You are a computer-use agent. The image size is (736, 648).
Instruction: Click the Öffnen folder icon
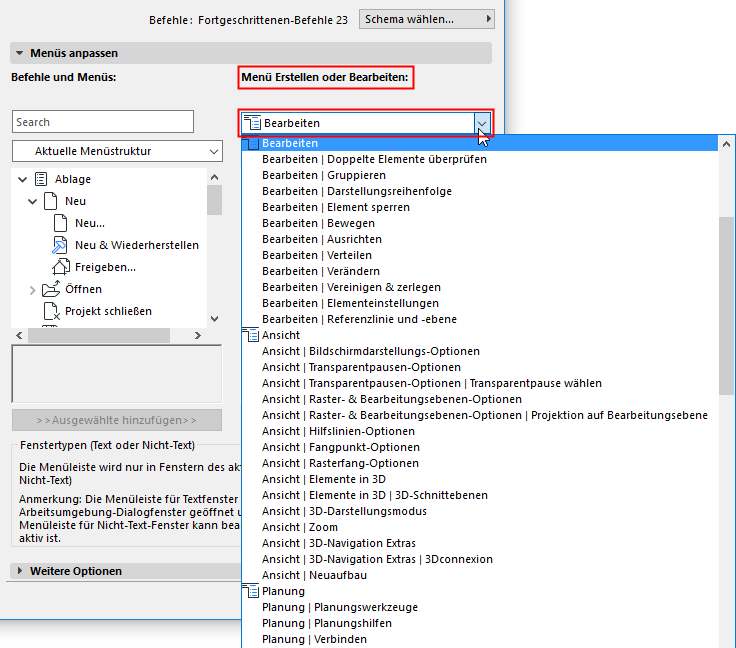tap(51, 289)
